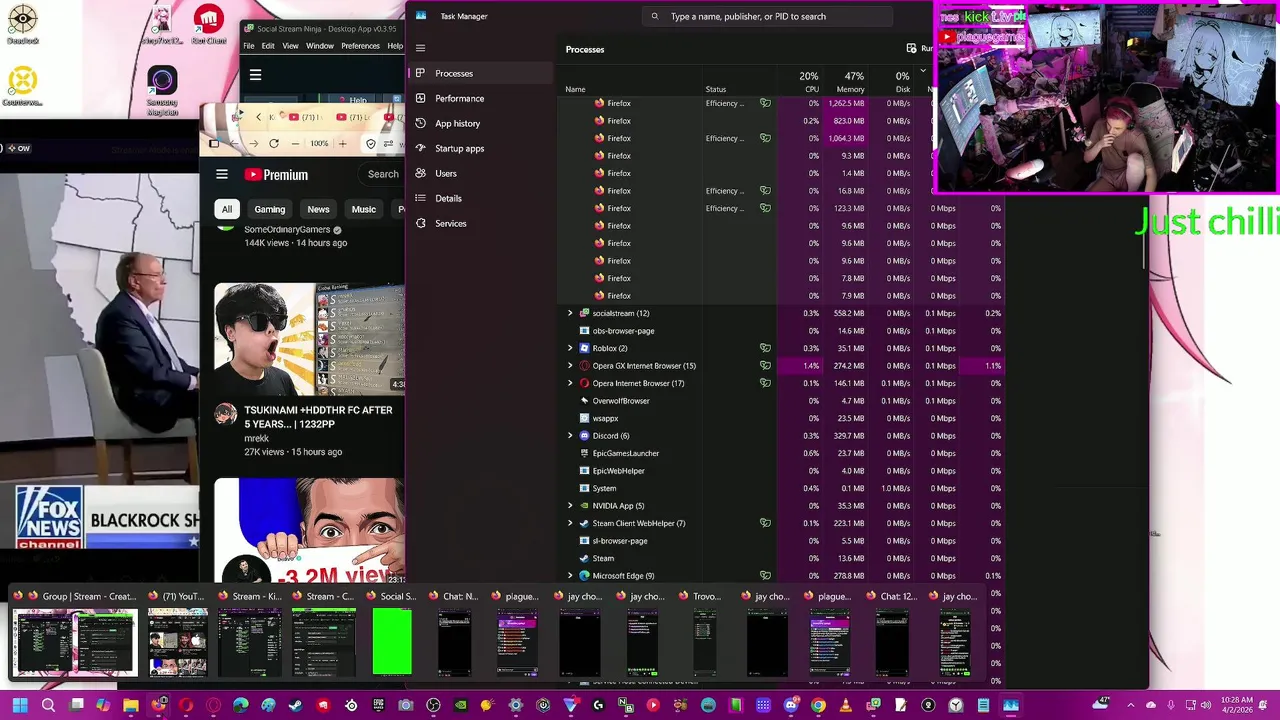Image resolution: width=1280 pixels, height=720 pixels.
Task: Open Google Chrome taskbar icon
Action: (818, 705)
